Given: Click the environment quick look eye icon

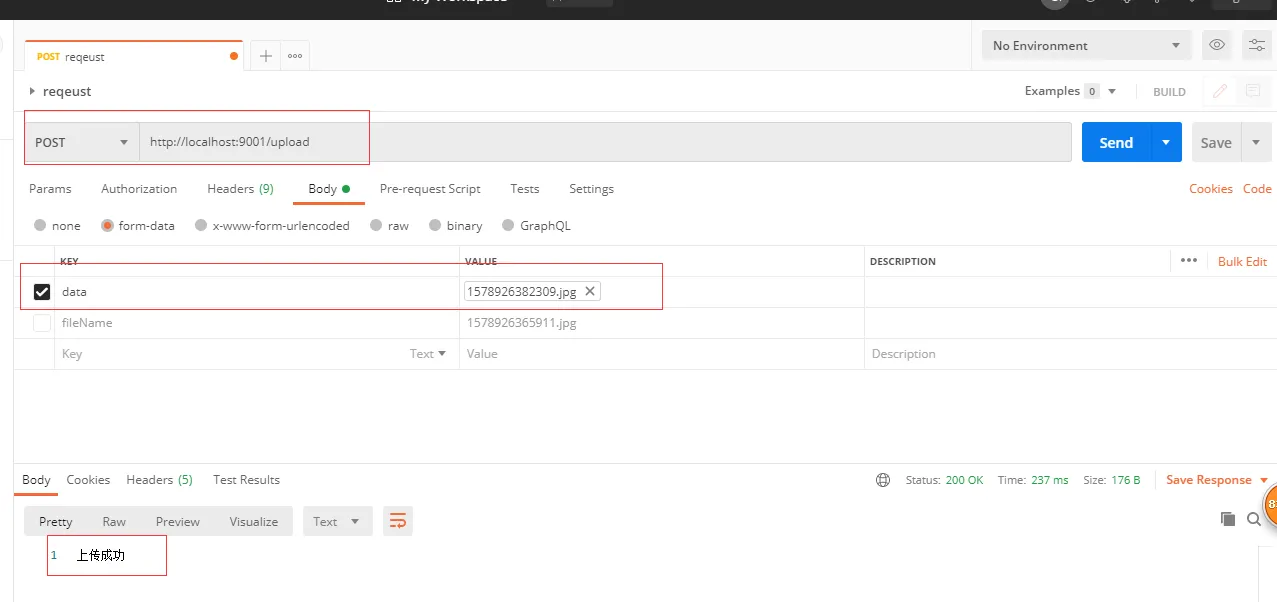Looking at the screenshot, I should (1216, 45).
